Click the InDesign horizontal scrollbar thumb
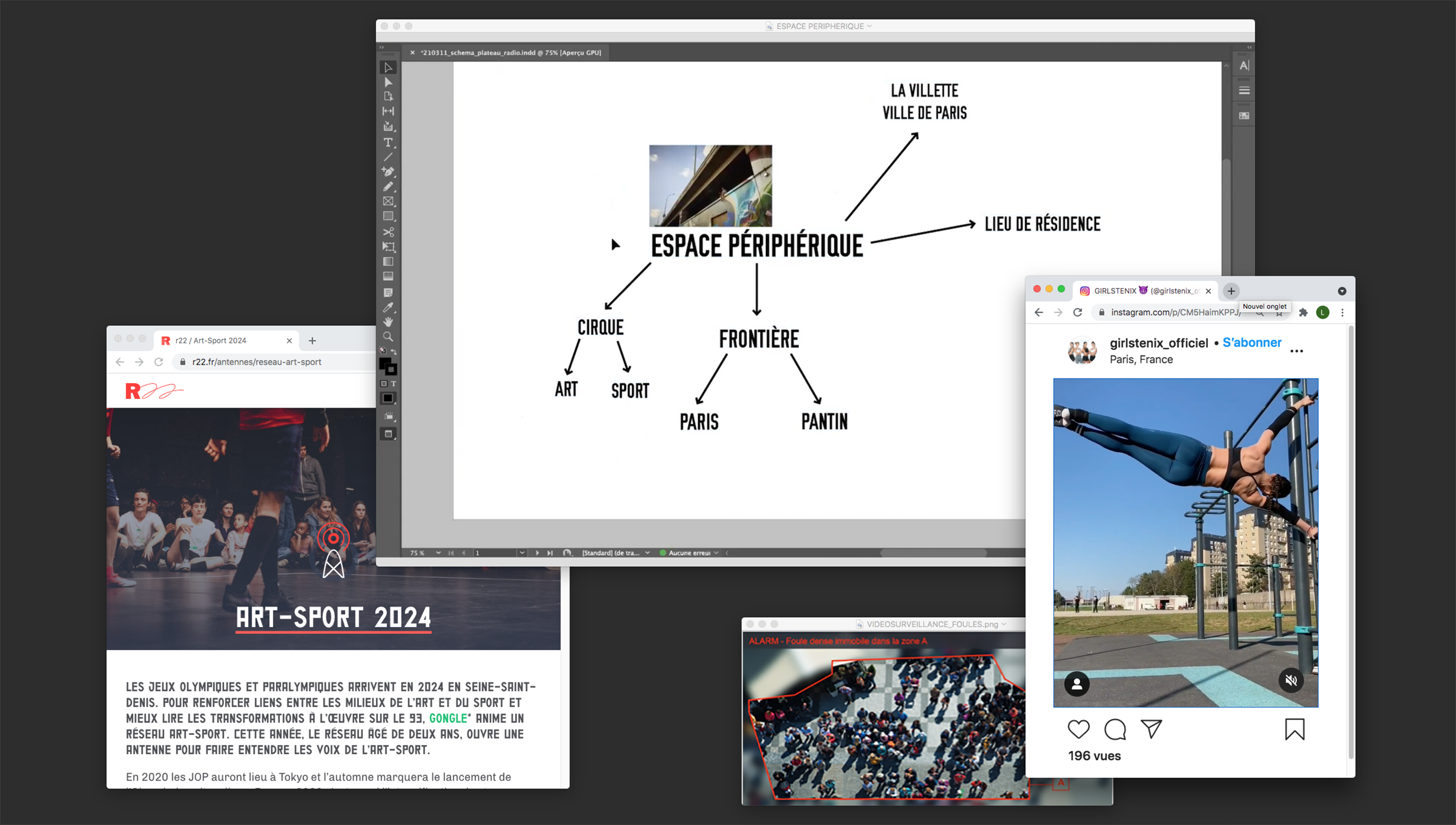Screen dimensions: 1456x825 tap(933, 553)
